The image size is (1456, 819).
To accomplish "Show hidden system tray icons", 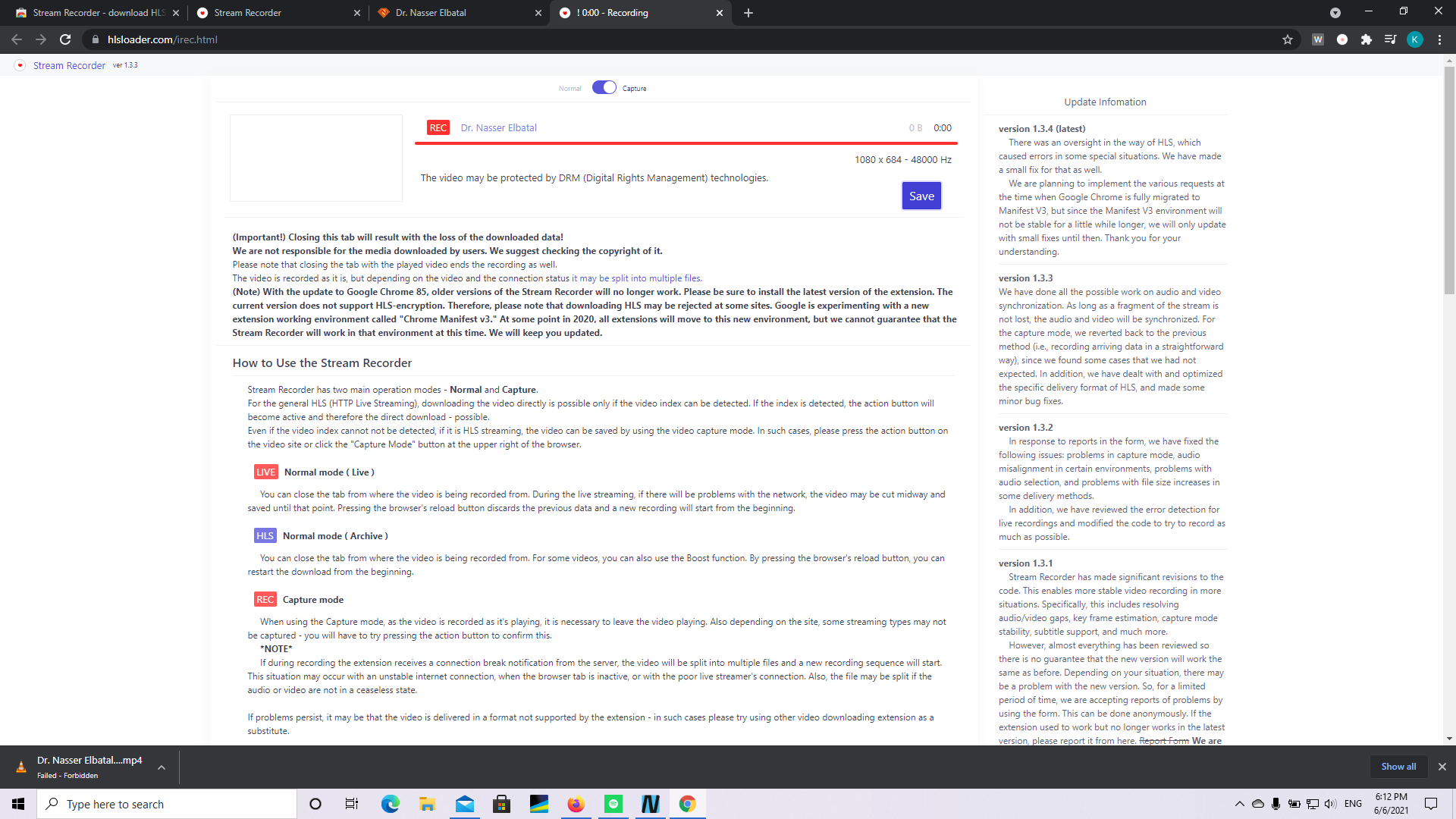I will [x=1239, y=804].
